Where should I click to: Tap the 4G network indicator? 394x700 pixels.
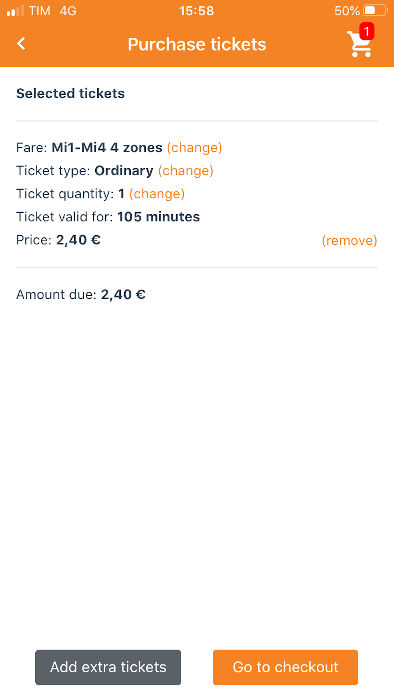68,11
